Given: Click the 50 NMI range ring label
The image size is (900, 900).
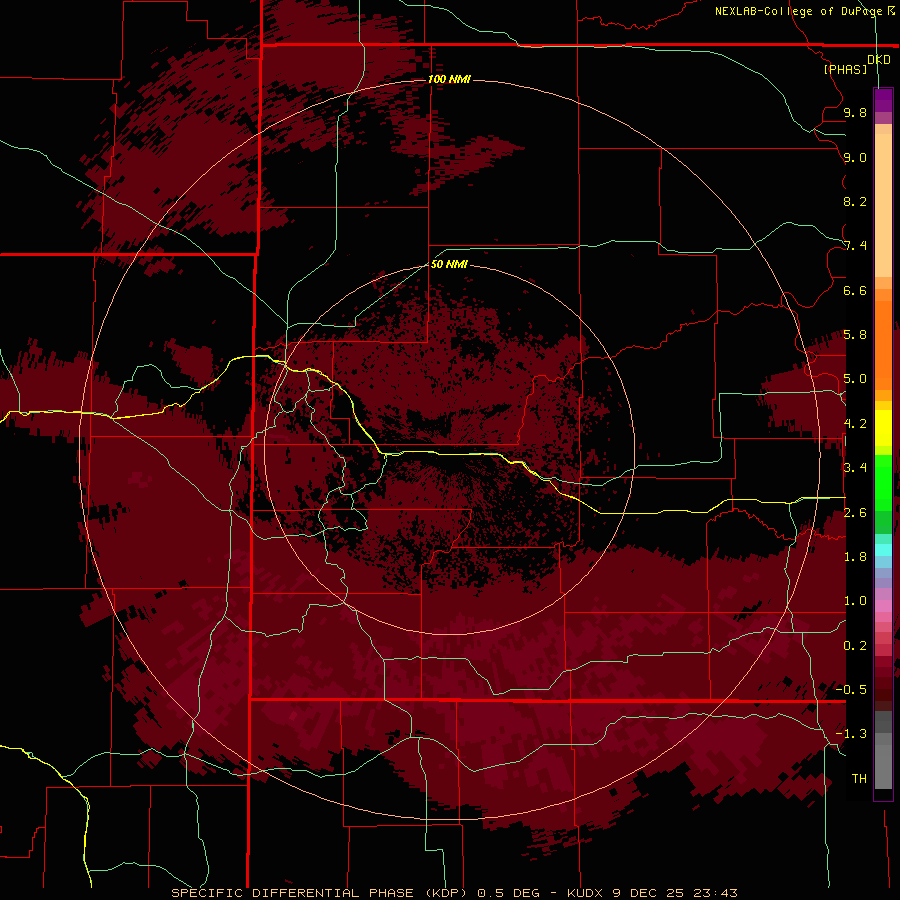Looking at the screenshot, I should pyautogui.click(x=449, y=264).
